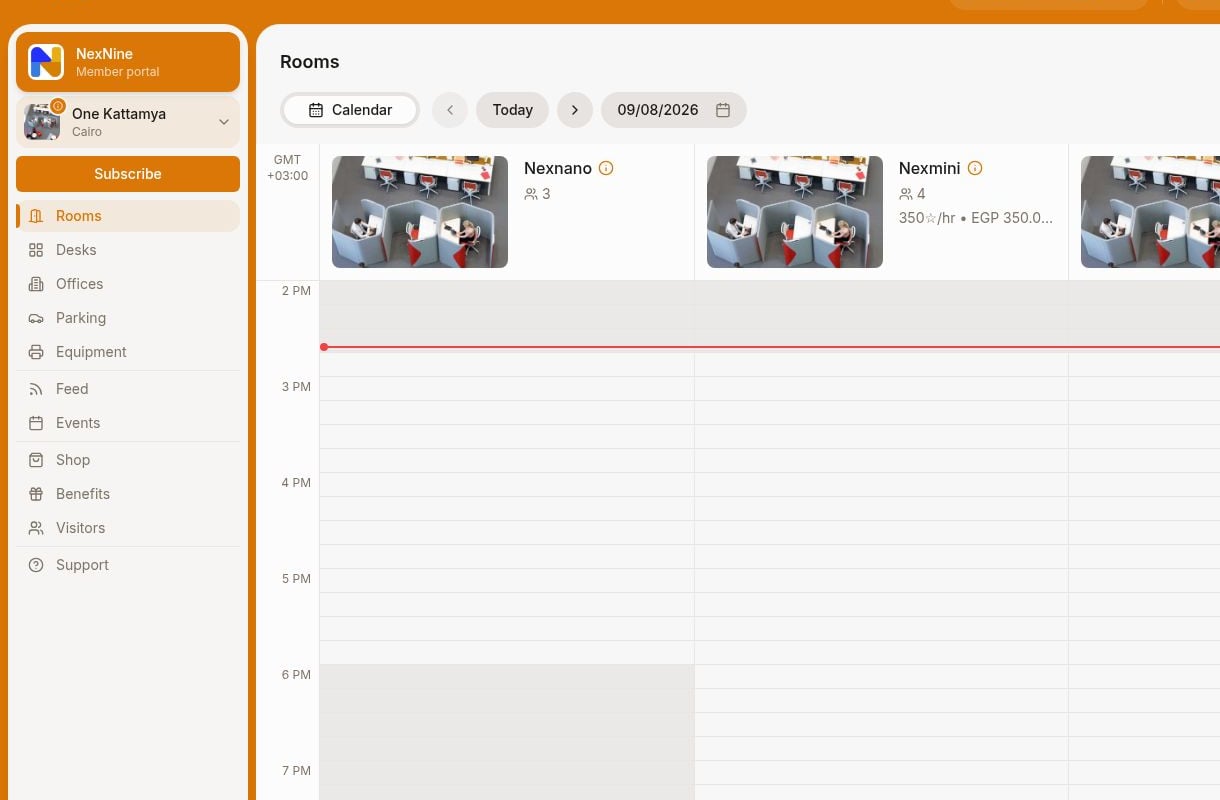This screenshot has height=800, width=1220.
Task: Click the Nexnano room name
Action: click(x=558, y=168)
